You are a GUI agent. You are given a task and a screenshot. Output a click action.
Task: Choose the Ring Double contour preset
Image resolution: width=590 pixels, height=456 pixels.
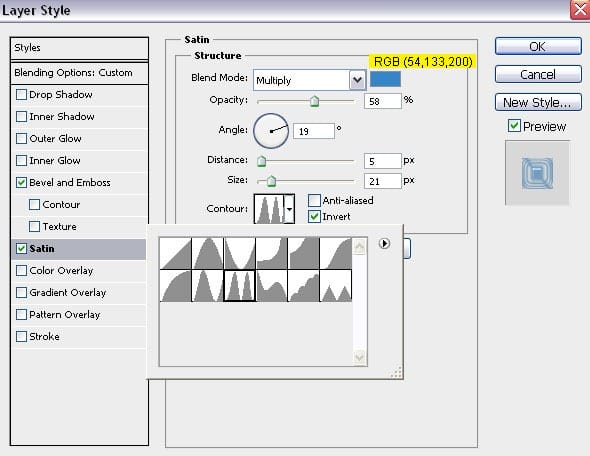coord(240,286)
